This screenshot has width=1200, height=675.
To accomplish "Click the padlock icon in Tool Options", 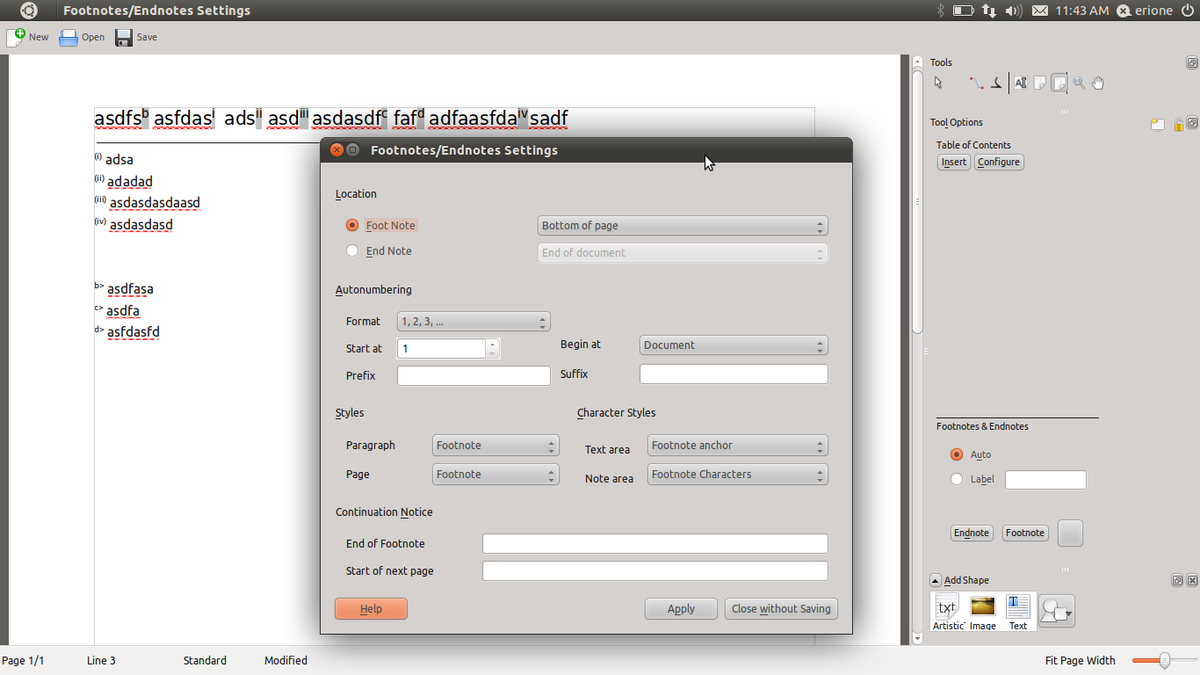I will (1178, 124).
